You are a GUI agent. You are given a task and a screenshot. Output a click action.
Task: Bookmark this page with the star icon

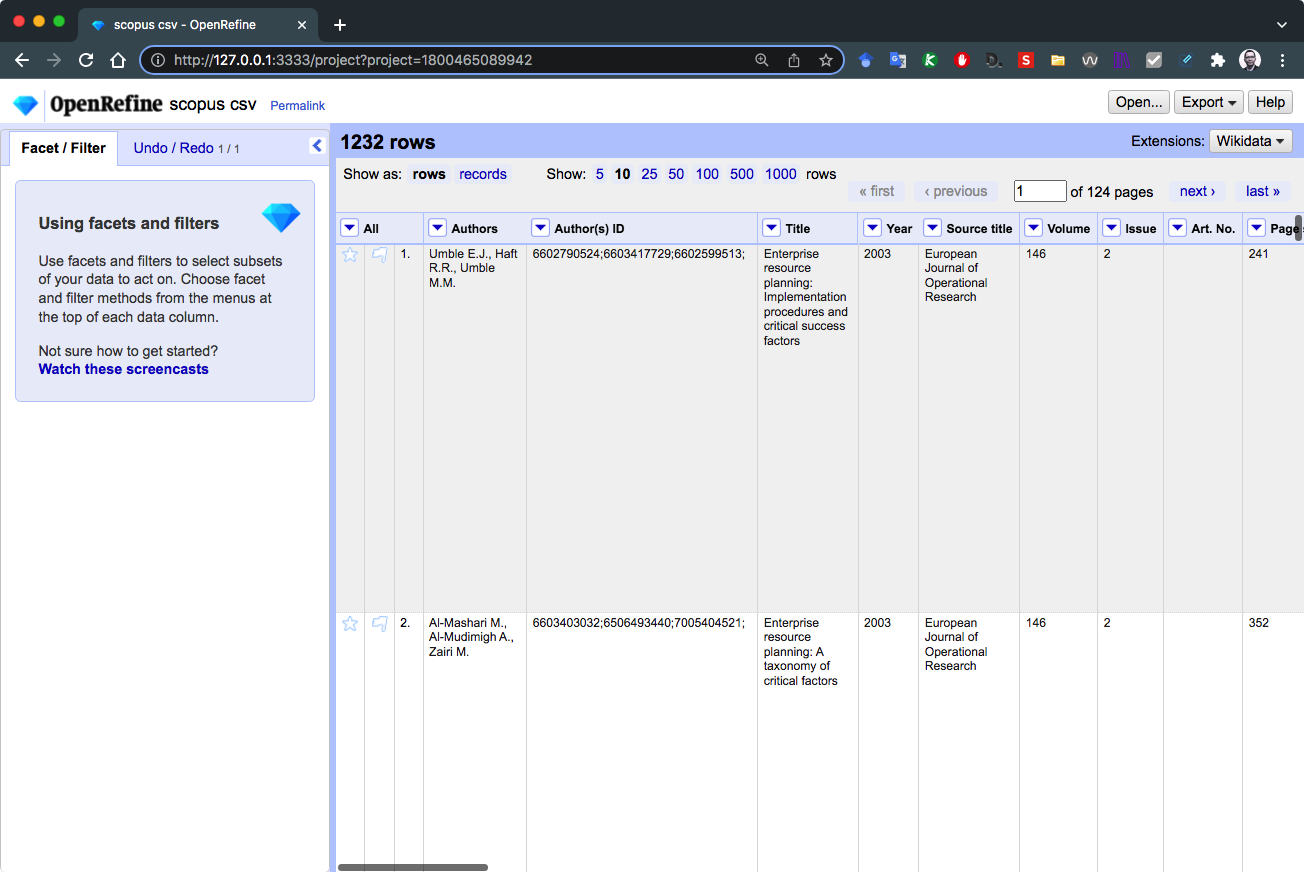tap(826, 60)
